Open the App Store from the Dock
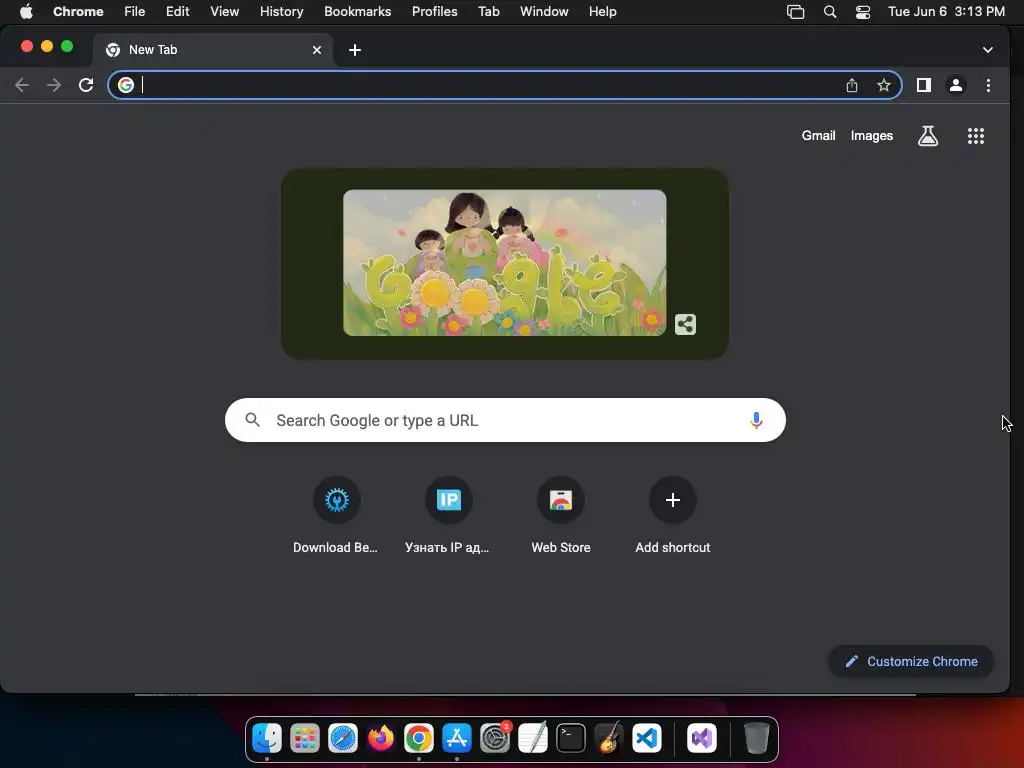Image resolution: width=1024 pixels, height=768 pixels. tap(456, 739)
